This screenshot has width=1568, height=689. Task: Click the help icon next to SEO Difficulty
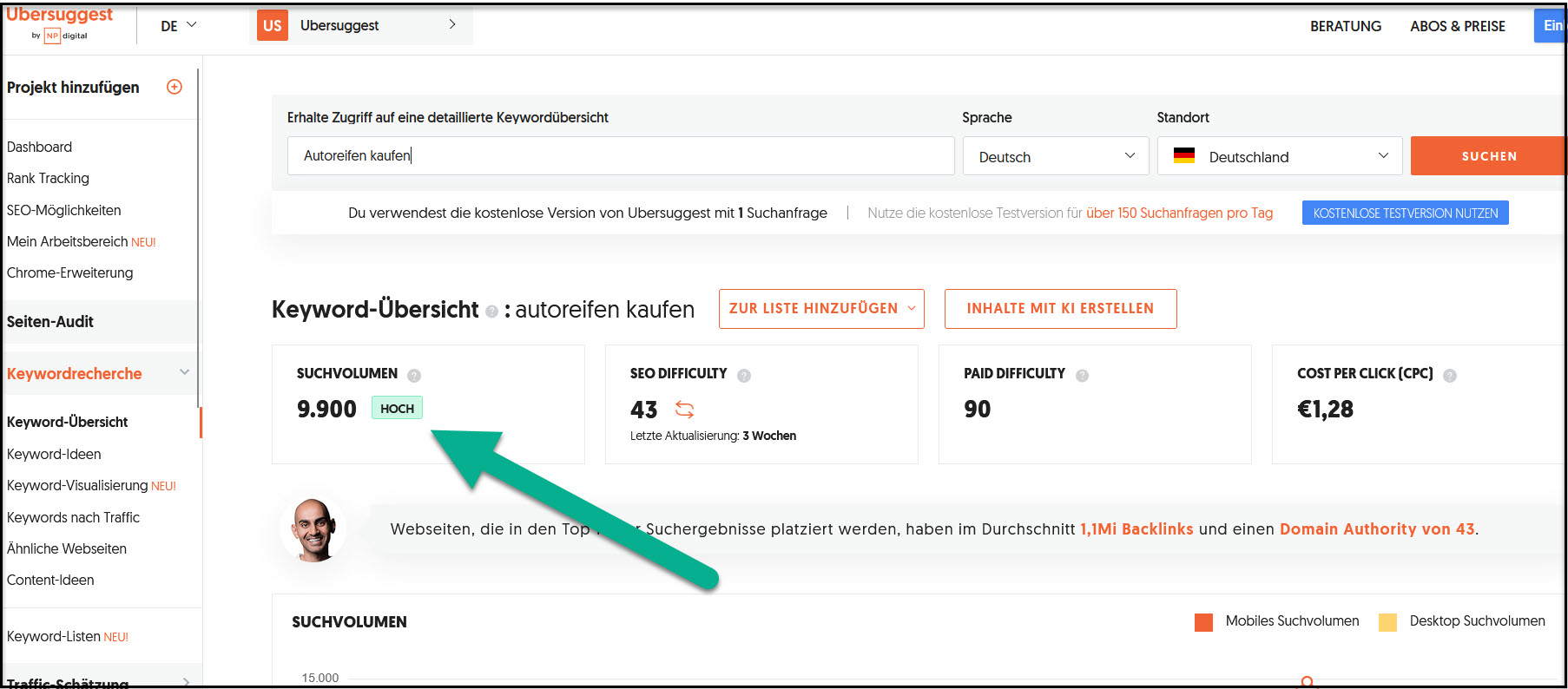click(744, 375)
